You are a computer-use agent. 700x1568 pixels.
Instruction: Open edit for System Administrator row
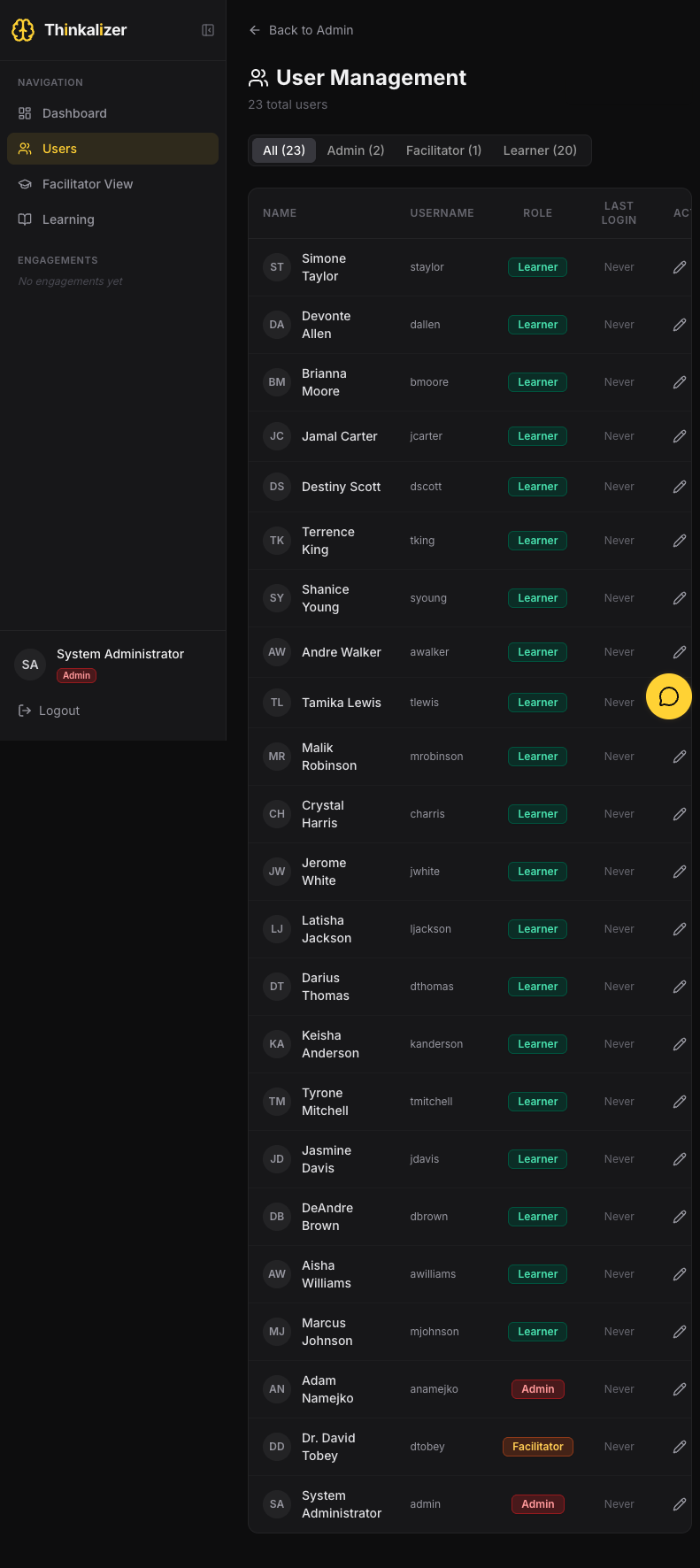680,1504
